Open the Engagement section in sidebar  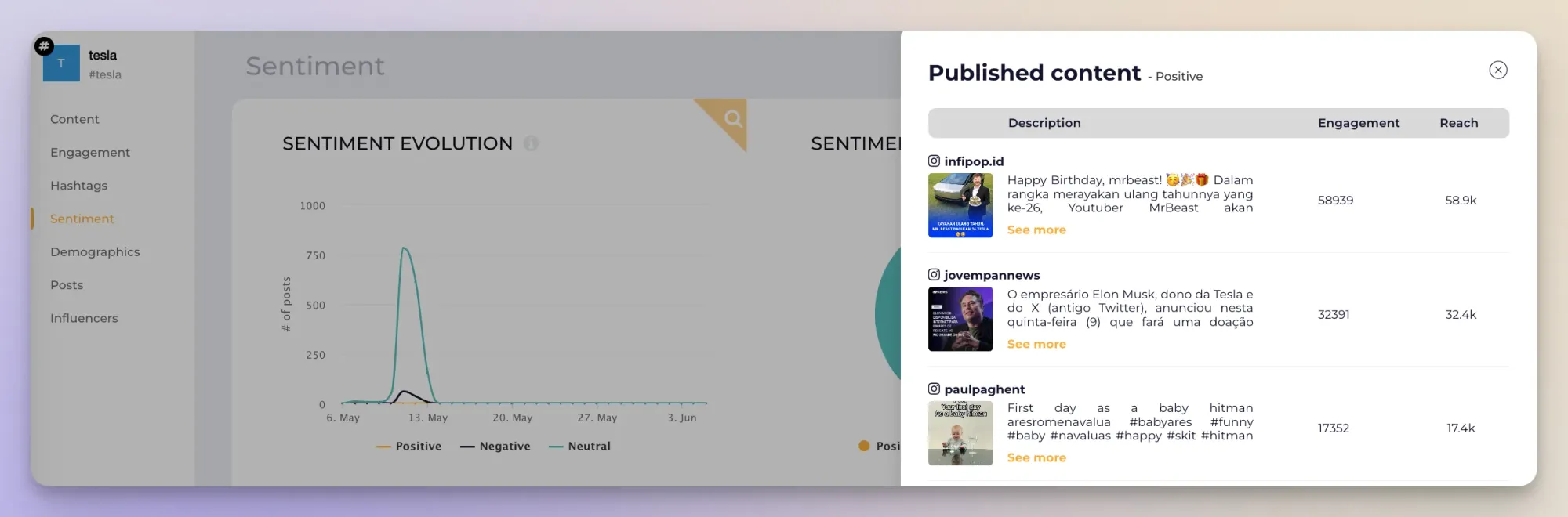point(90,152)
